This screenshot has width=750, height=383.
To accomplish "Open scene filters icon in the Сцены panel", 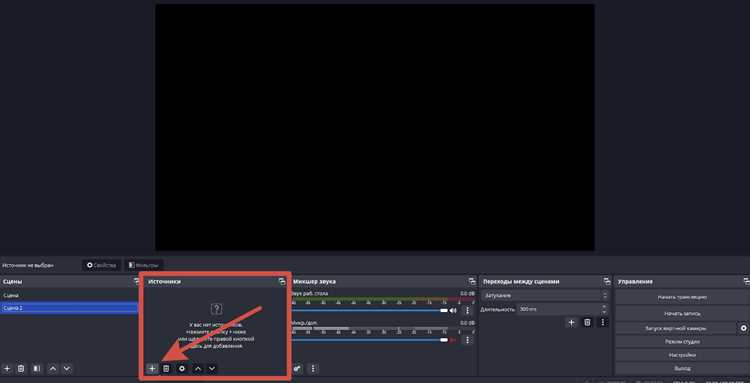I will [x=37, y=369].
